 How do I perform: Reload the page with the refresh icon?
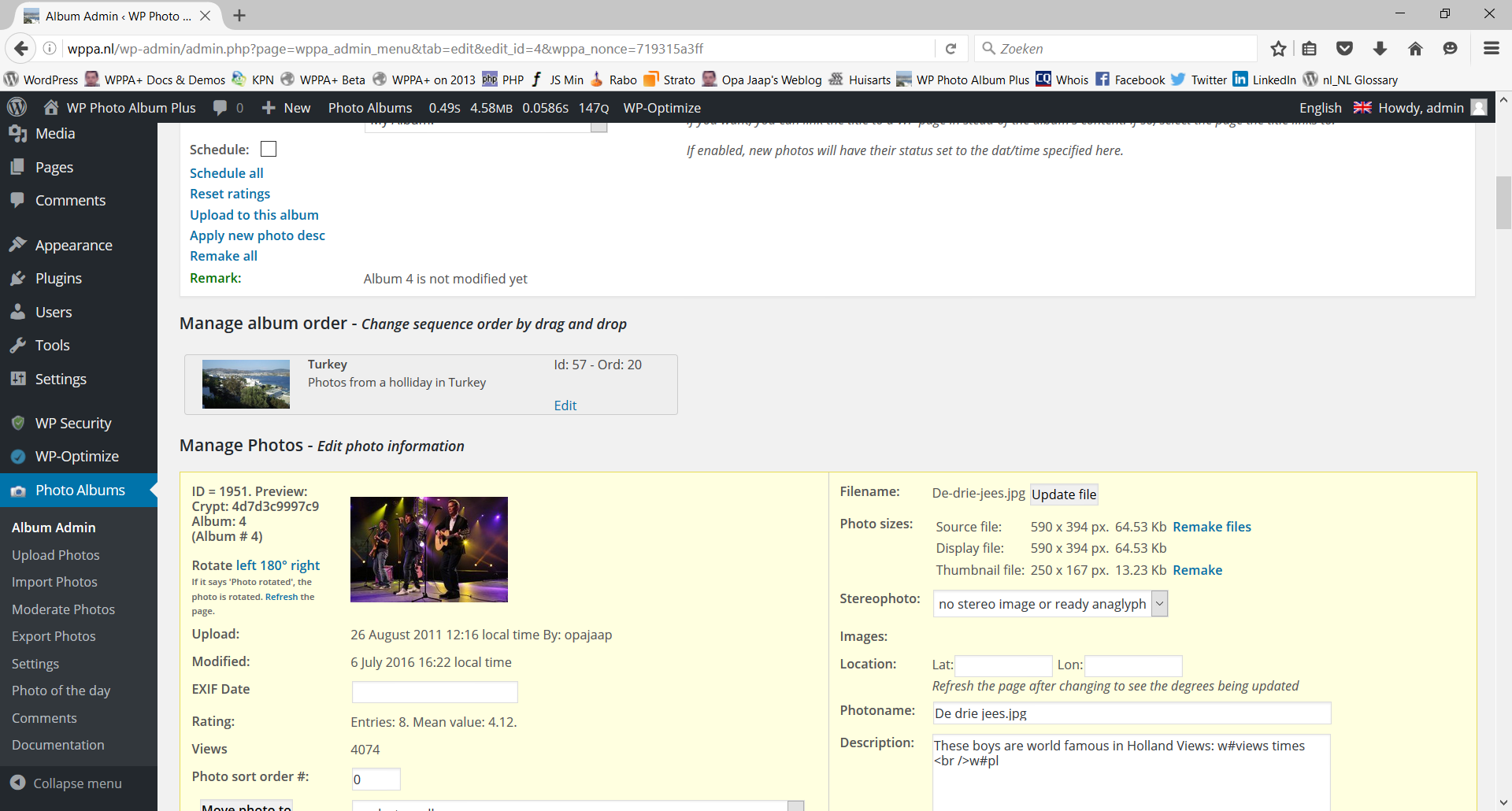pyautogui.click(x=951, y=49)
